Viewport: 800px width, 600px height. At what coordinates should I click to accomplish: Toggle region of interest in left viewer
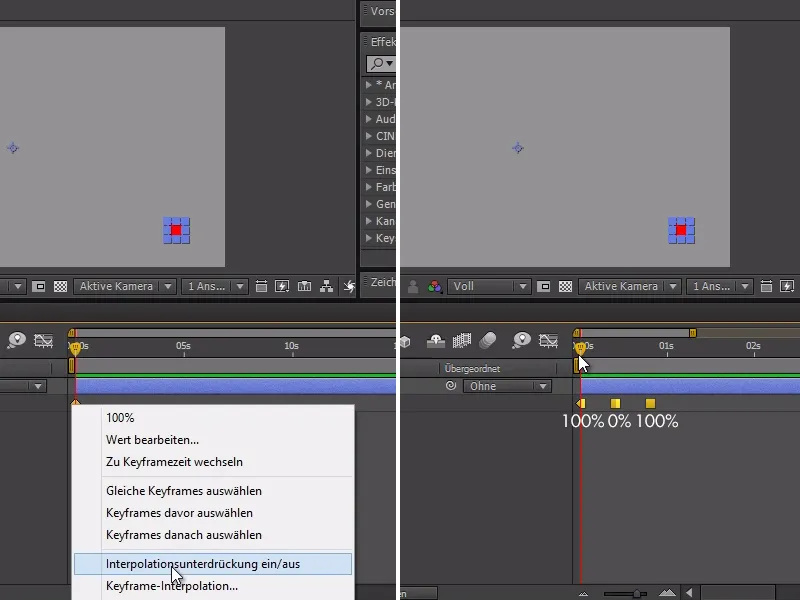(x=39, y=286)
